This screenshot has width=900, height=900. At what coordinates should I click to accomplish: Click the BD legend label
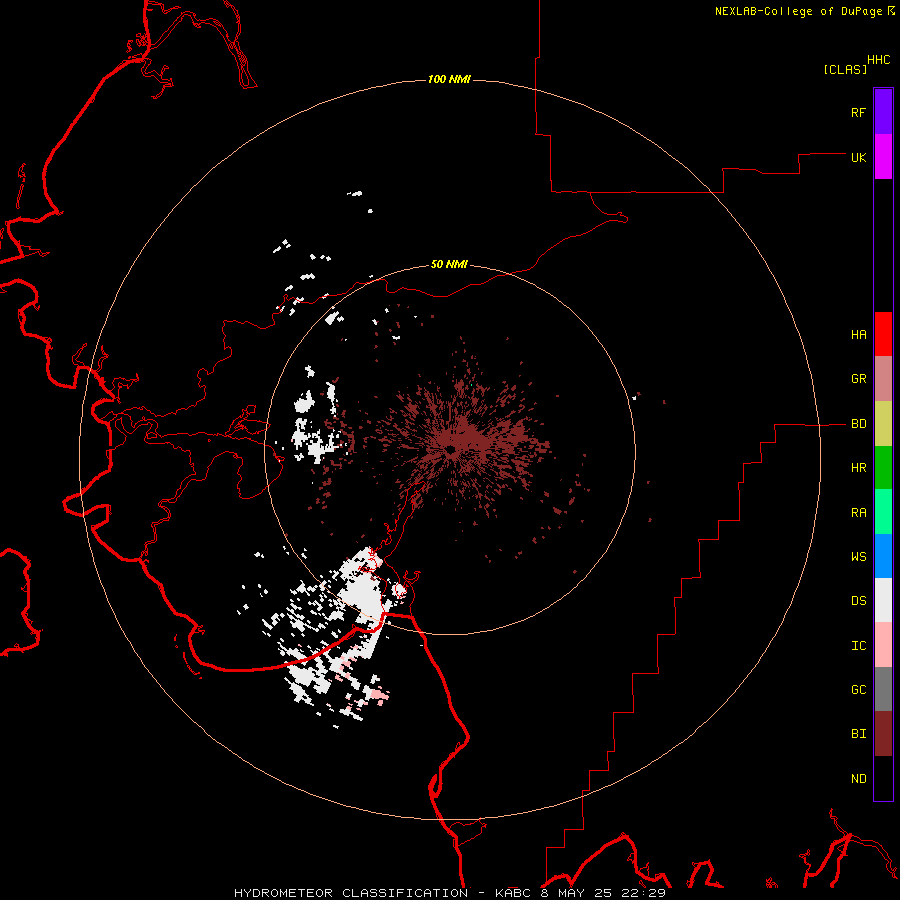point(858,424)
